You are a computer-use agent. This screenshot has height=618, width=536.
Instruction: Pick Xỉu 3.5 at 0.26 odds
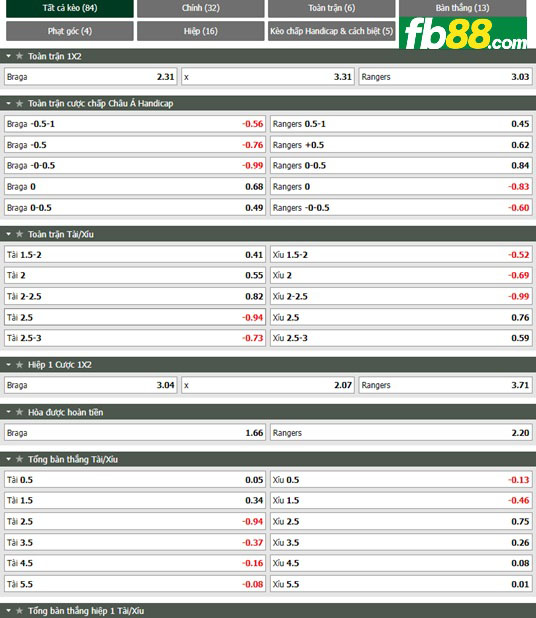[x=401, y=543]
